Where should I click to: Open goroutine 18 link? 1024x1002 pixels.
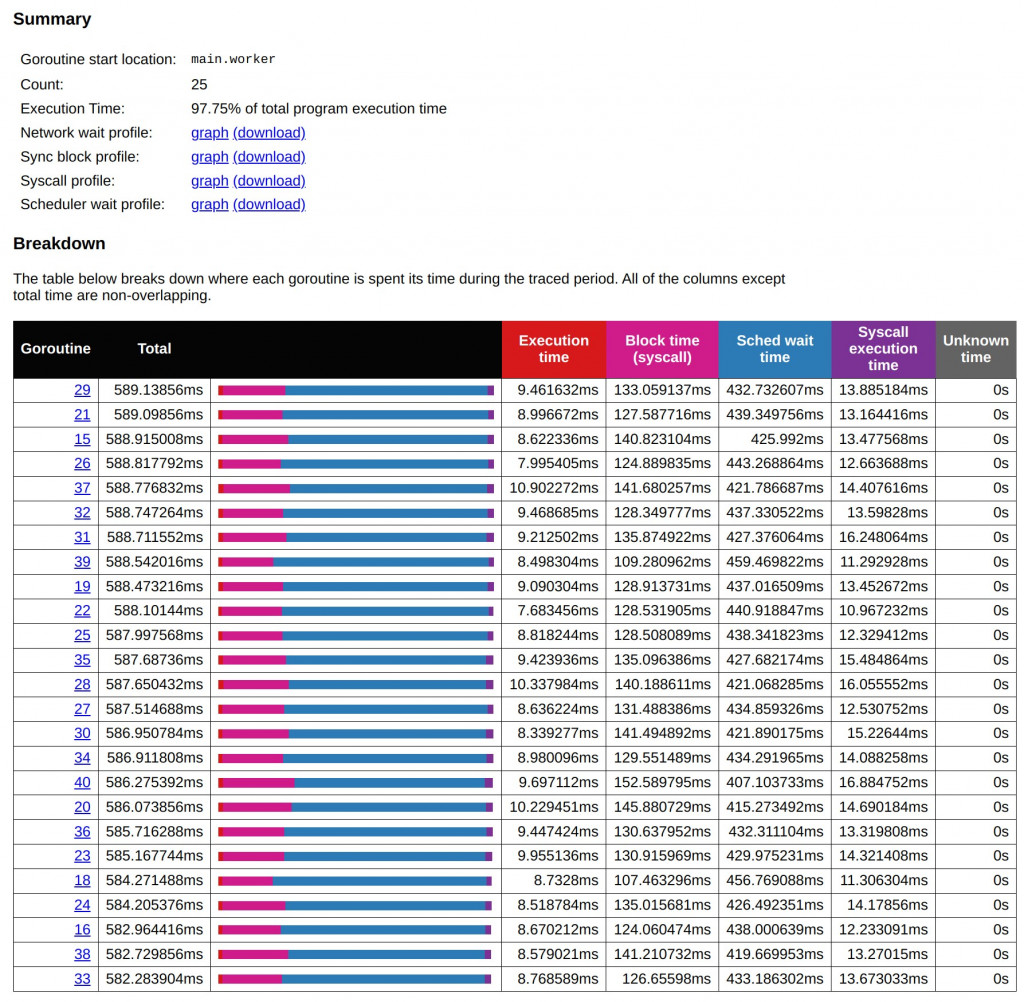(82, 880)
